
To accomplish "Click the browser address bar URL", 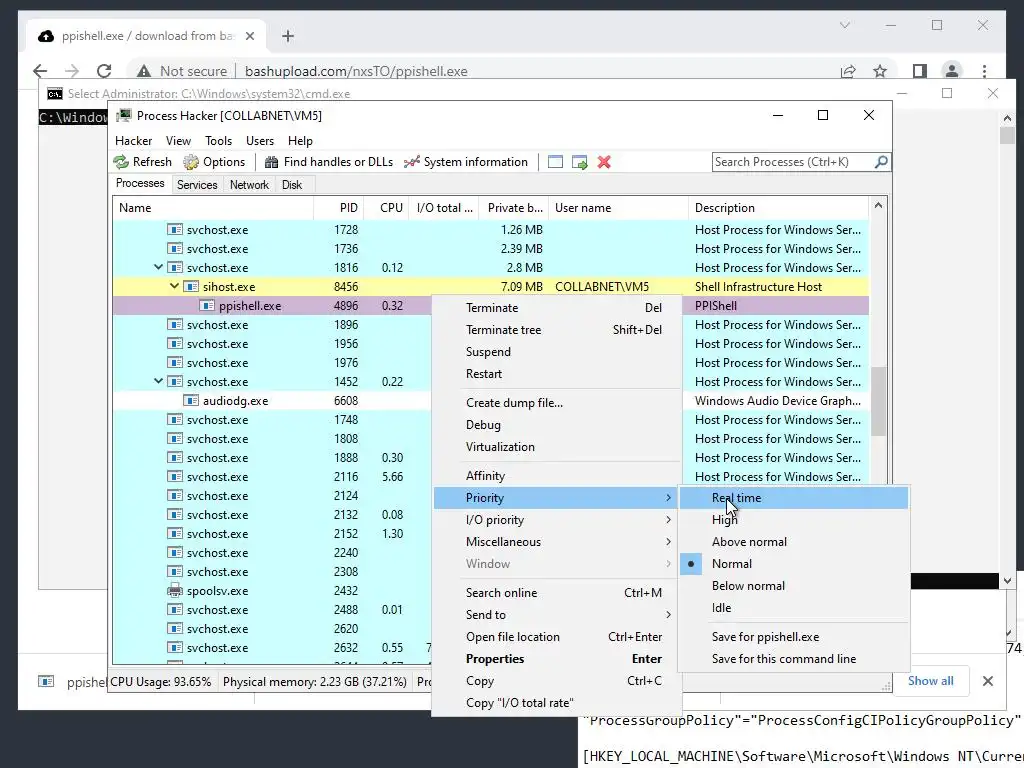I will [356, 71].
